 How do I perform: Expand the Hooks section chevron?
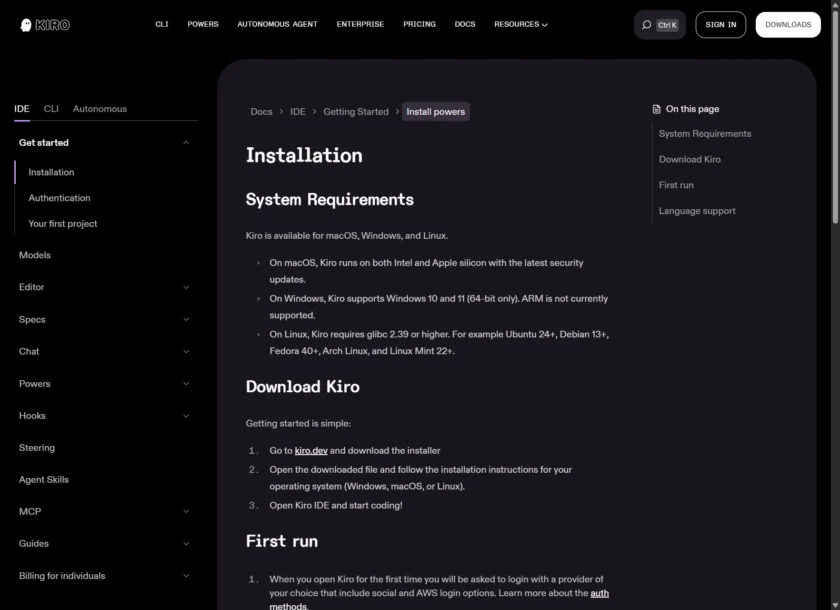[x=186, y=416]
